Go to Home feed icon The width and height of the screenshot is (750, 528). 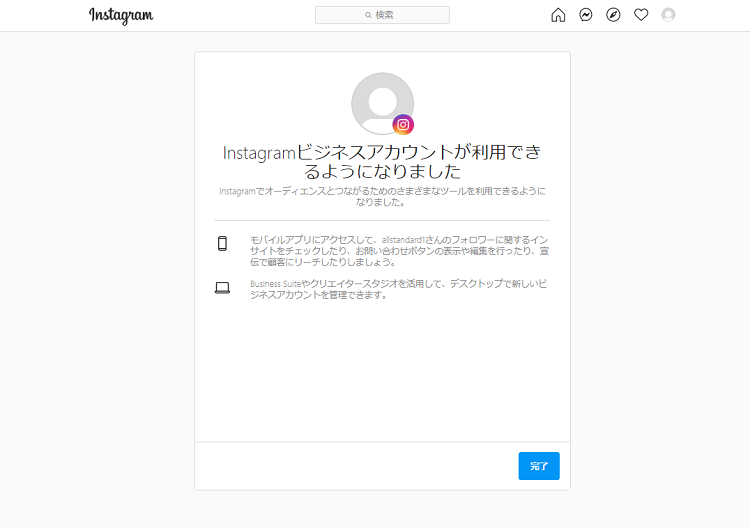558,15
